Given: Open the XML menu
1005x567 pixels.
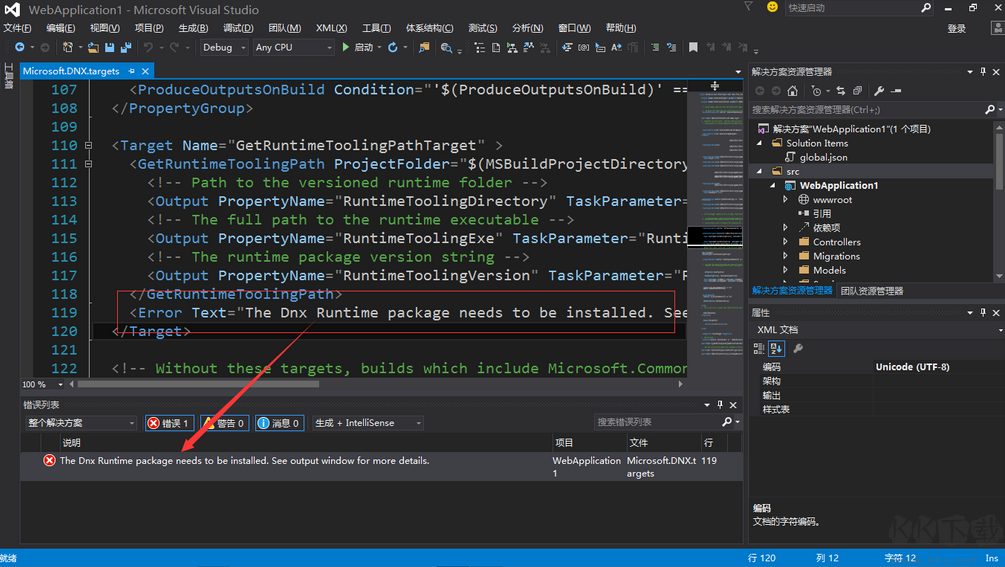Looking at the screenshot, I should (332, 28).
